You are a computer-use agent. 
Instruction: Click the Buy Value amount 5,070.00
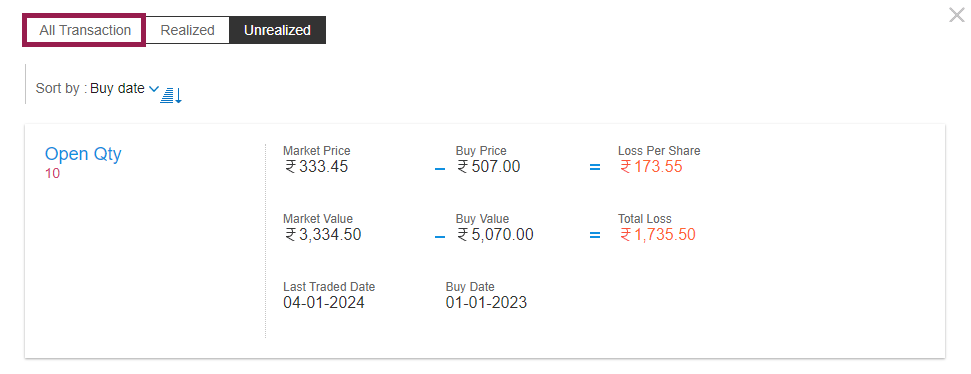point(495,235)
